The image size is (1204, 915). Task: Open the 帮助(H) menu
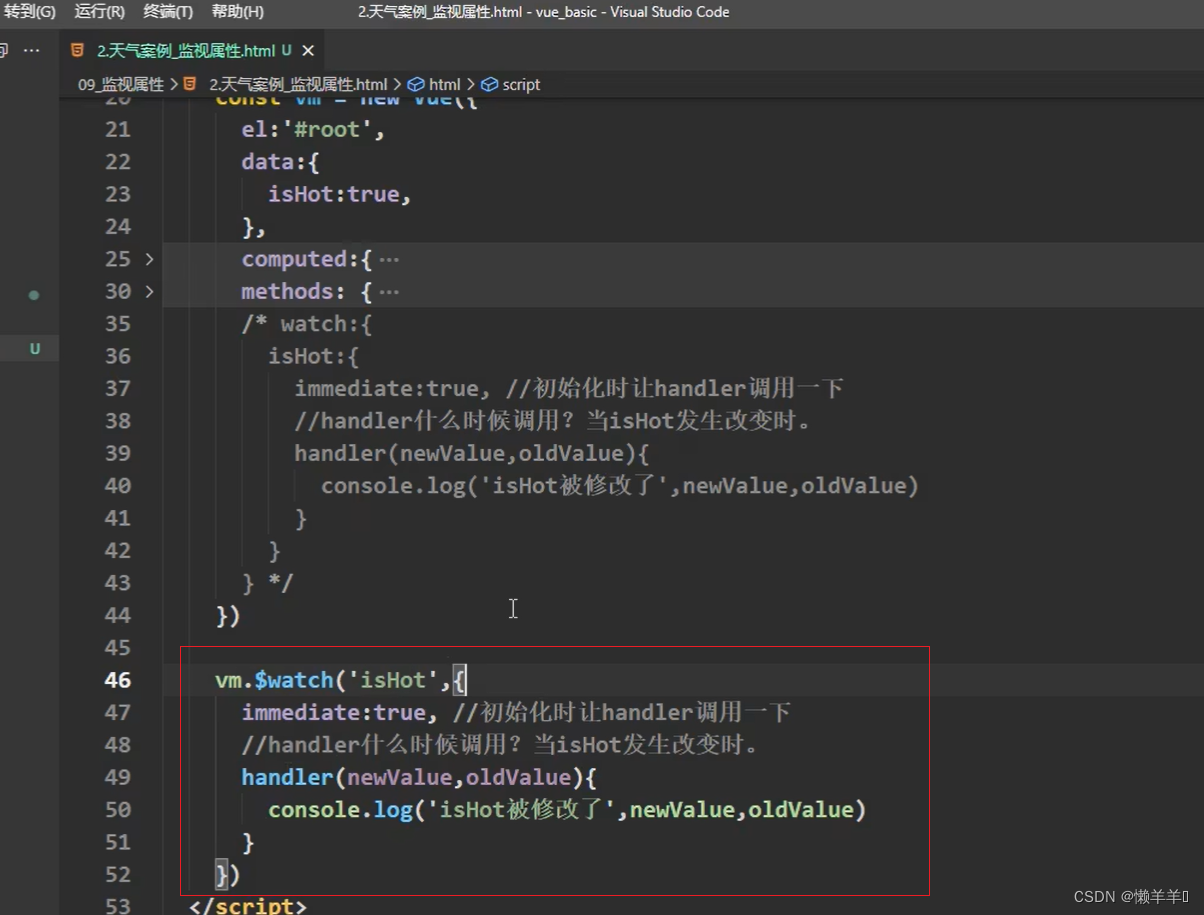point(238,12)
